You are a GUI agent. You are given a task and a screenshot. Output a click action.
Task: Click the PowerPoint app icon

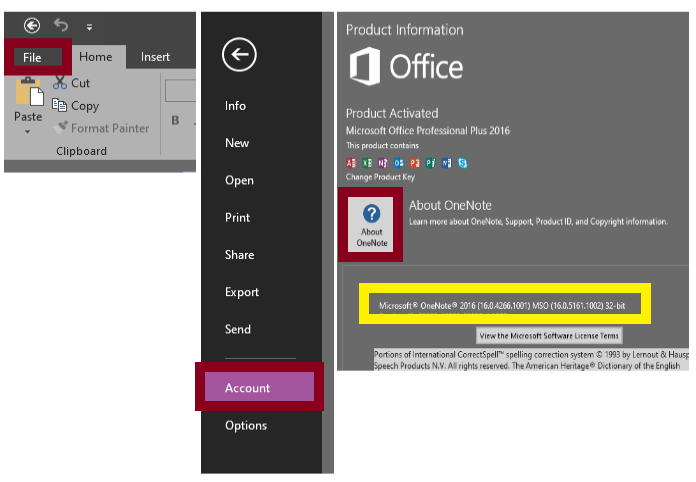415,163
